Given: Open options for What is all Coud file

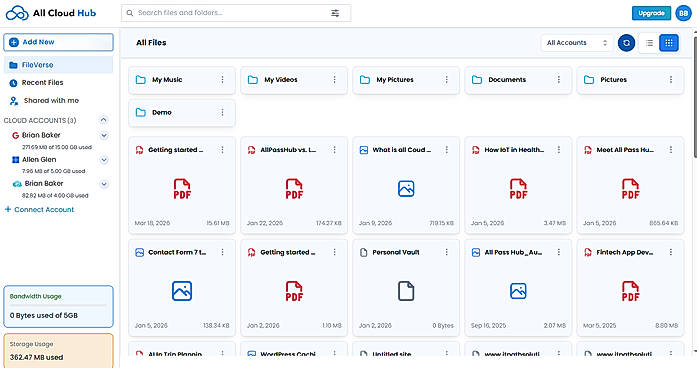Looking at the screenshot, I should (x=446, y=150).
